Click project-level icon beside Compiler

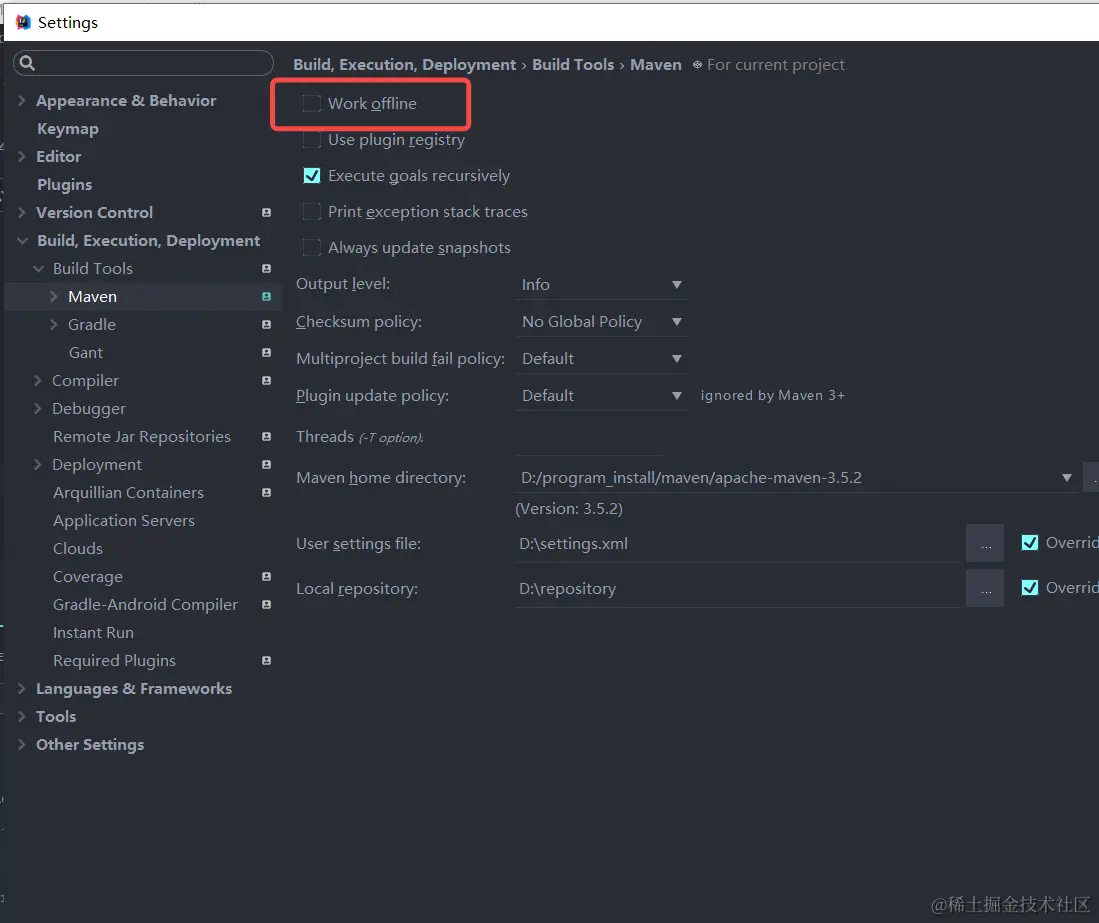266,381
